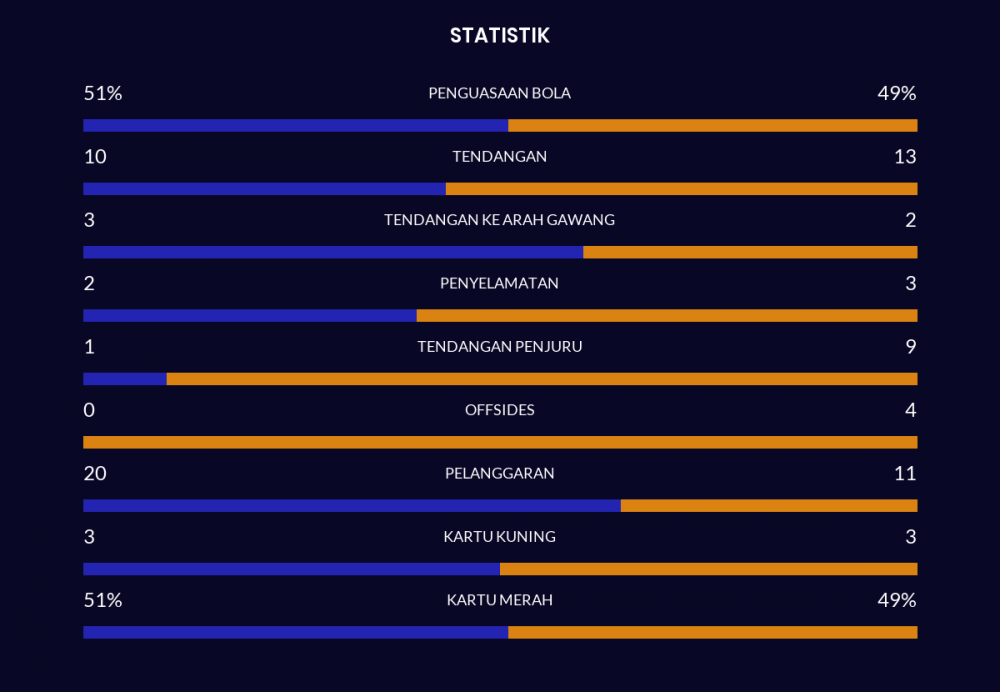Viewport: 1000px width, 692px height.
Task: Select the PELANGGARAN label
Action: (x=499, y=473)
